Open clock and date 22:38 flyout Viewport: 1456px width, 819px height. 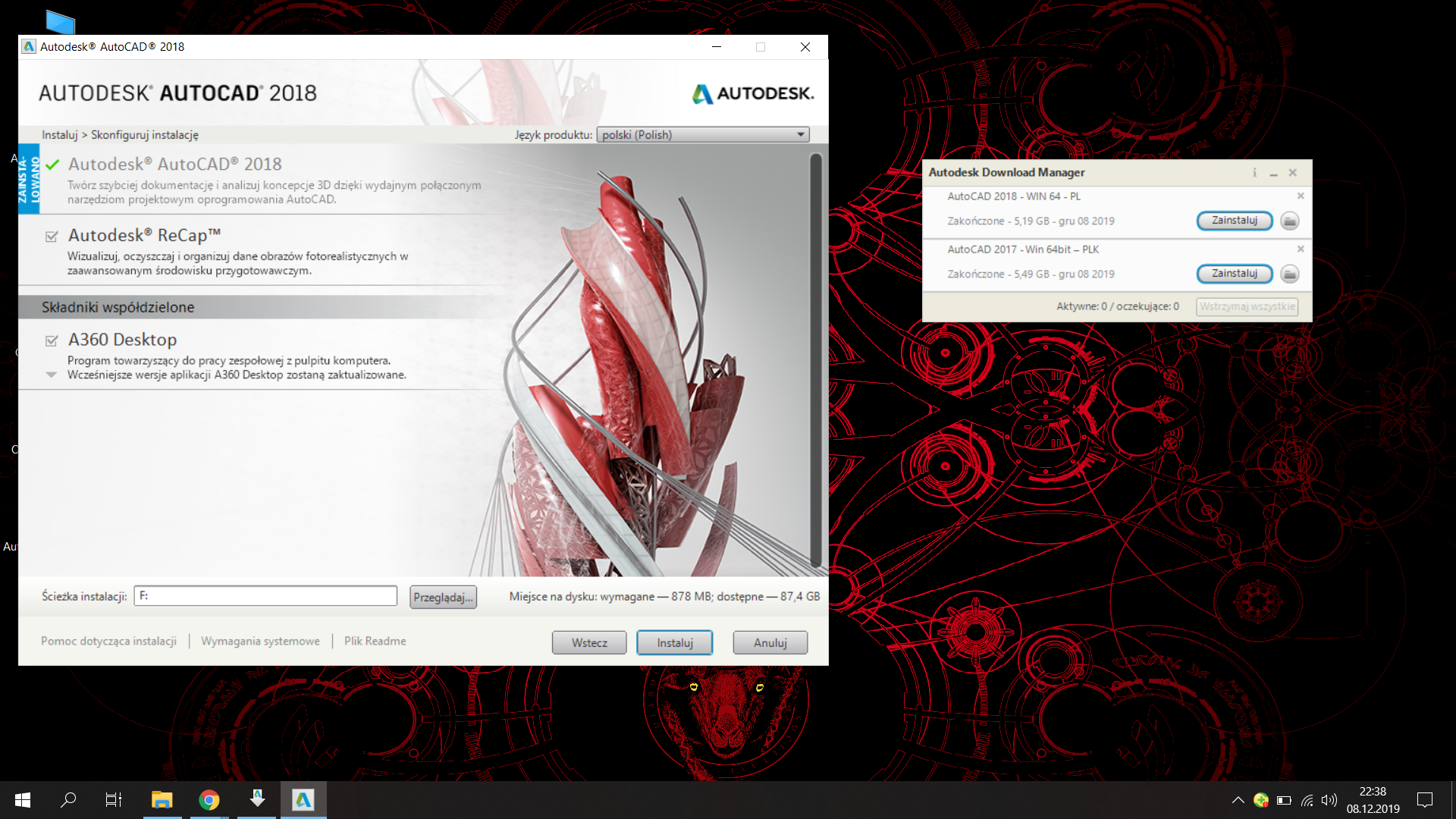[1373, 800]
